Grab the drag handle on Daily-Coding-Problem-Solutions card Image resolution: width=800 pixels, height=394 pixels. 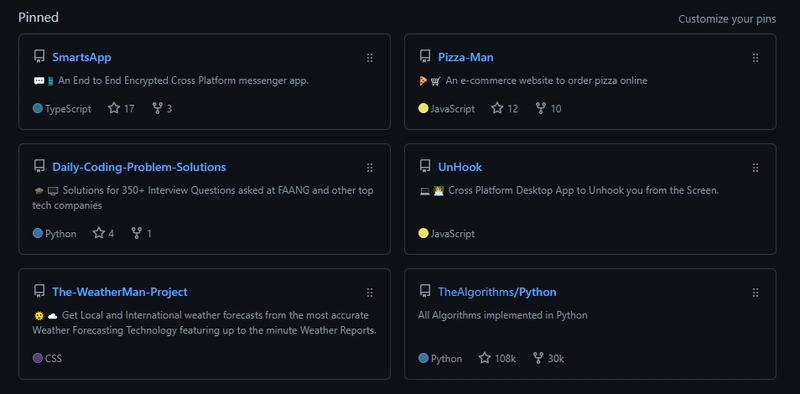[370, 167]
